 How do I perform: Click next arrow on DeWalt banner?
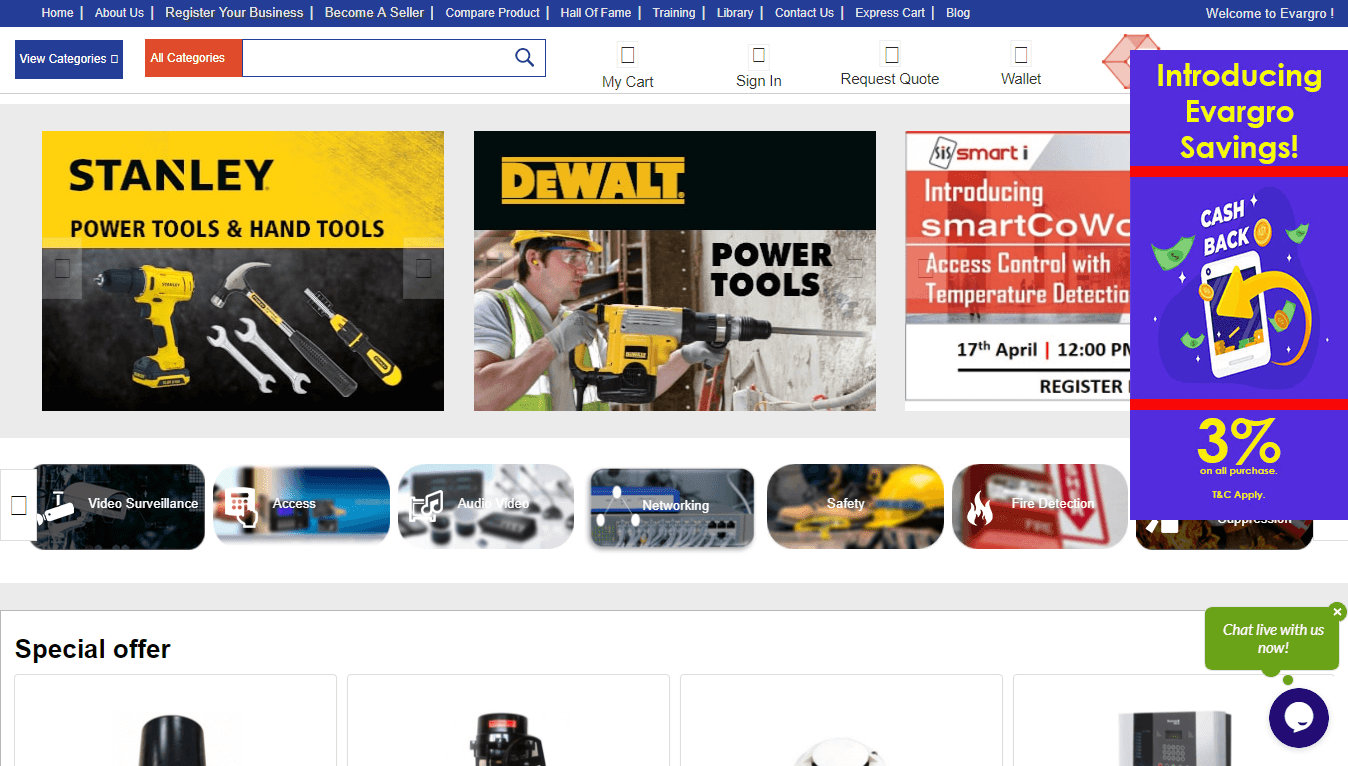point(855,268)
